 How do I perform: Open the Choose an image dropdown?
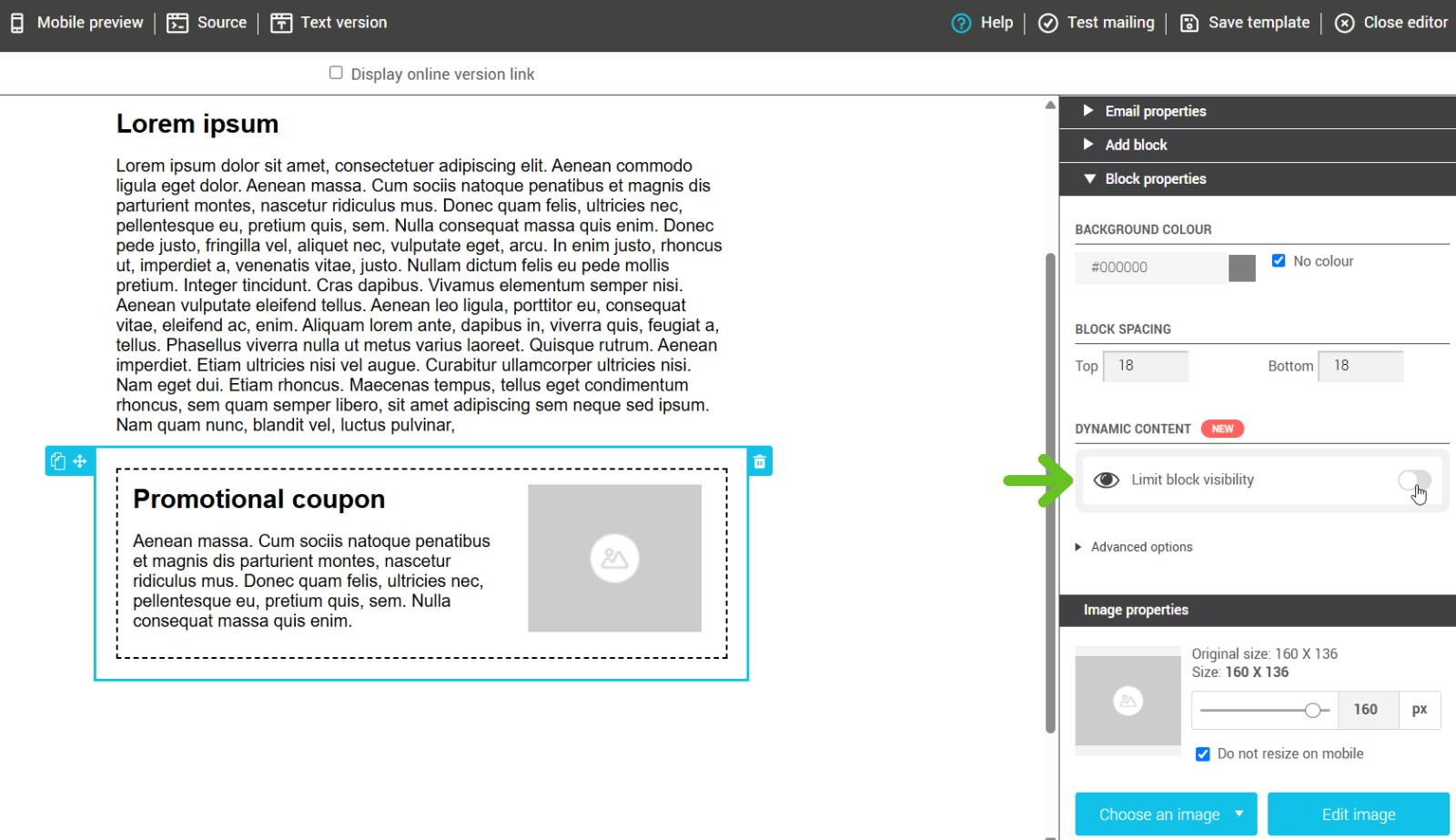point(1239,815)
